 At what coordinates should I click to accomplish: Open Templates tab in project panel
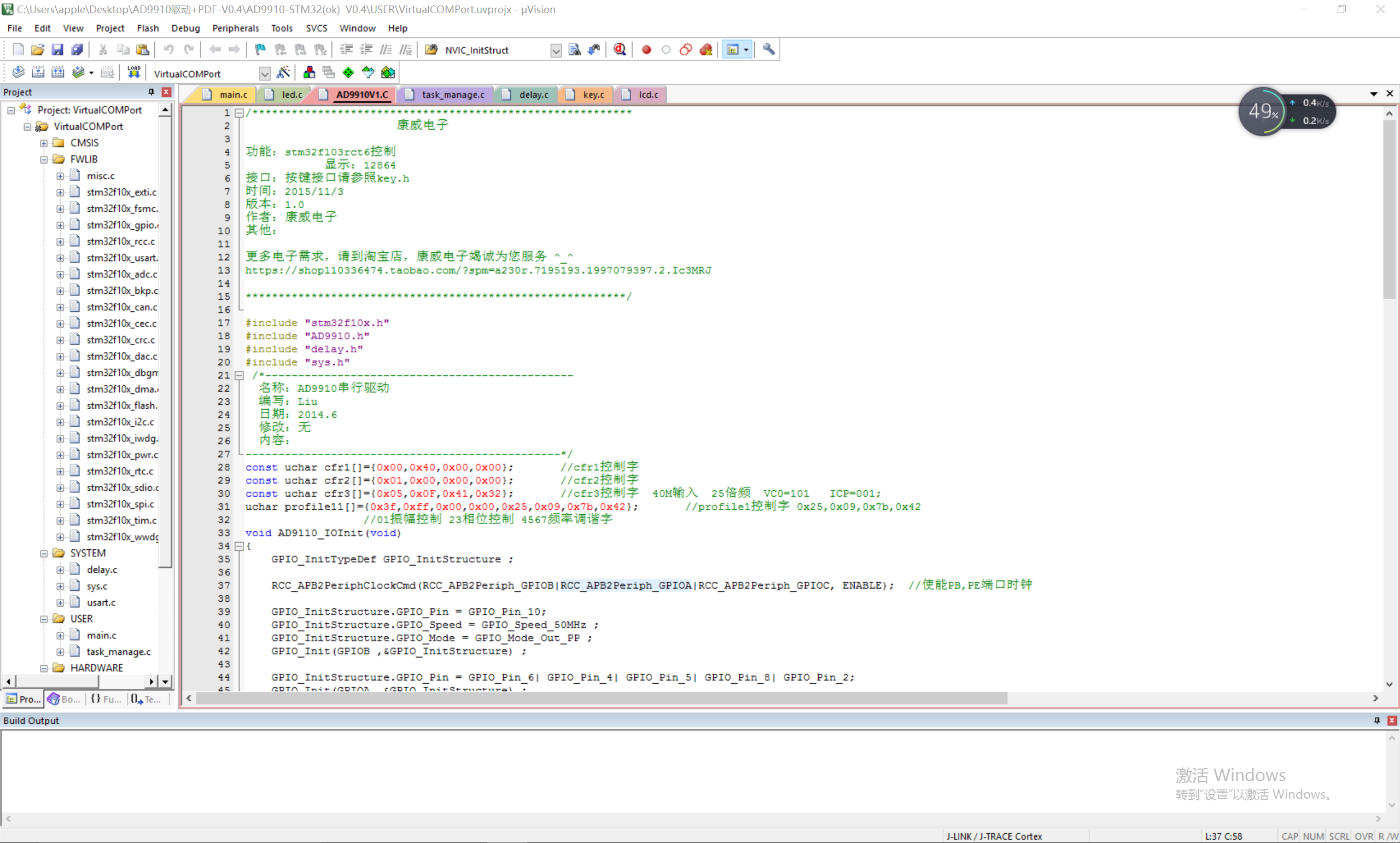(146, 699)
